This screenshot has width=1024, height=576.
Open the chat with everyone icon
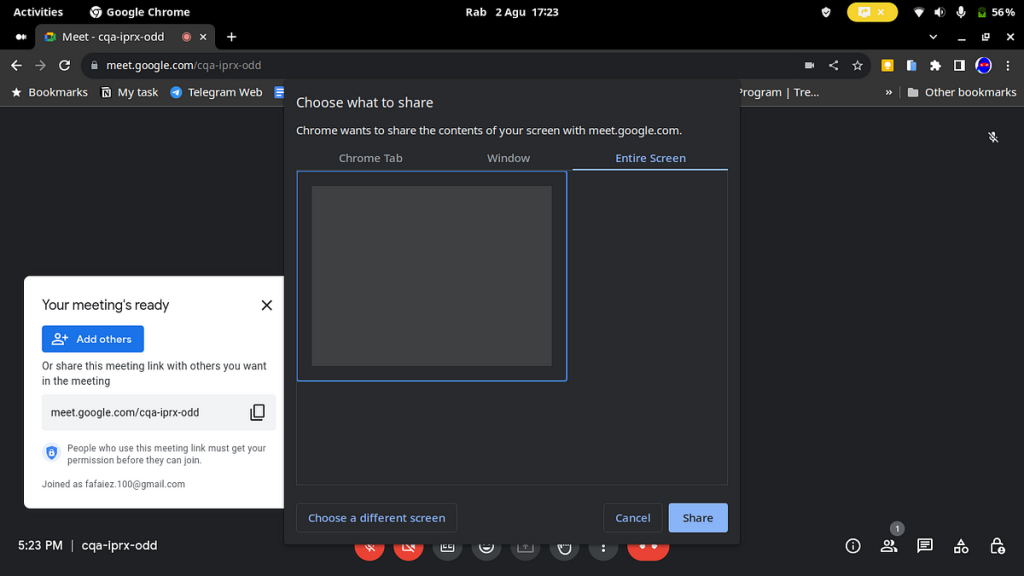(x=925, y=546)
